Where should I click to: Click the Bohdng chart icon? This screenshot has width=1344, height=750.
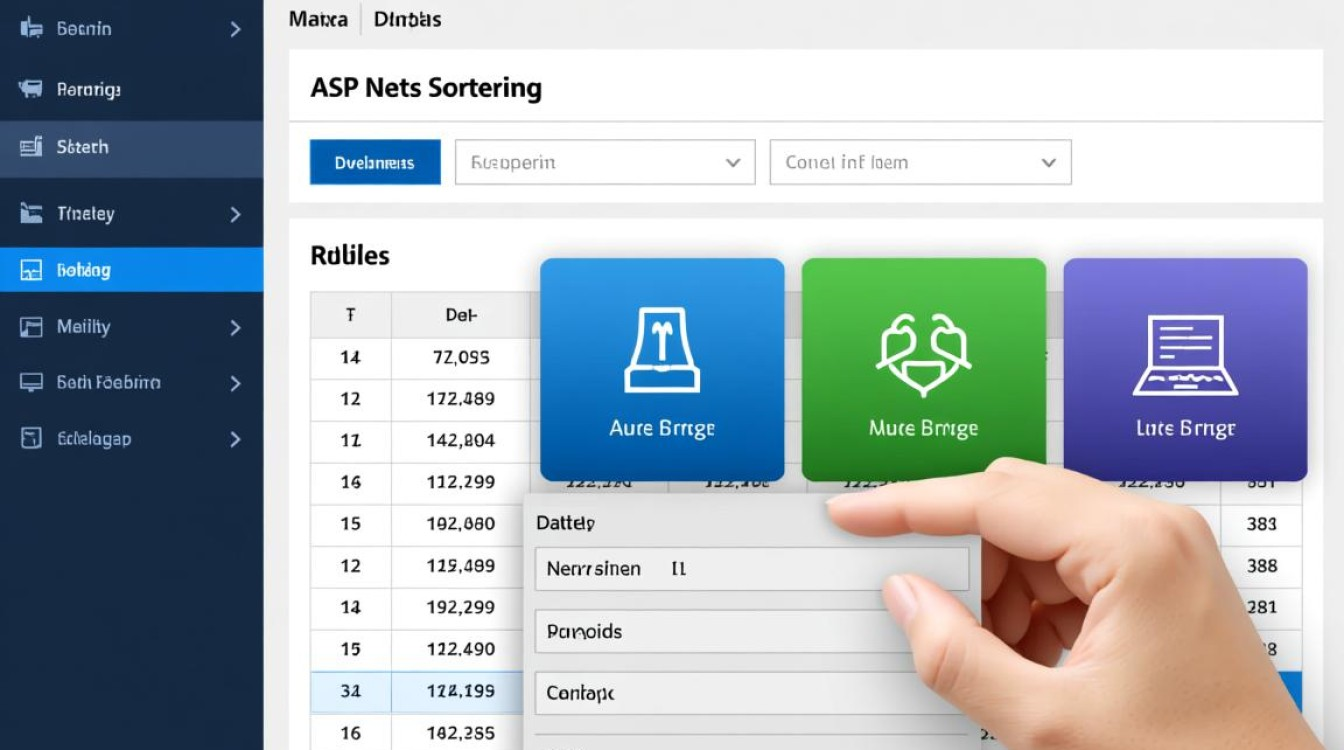click(31, 270)
